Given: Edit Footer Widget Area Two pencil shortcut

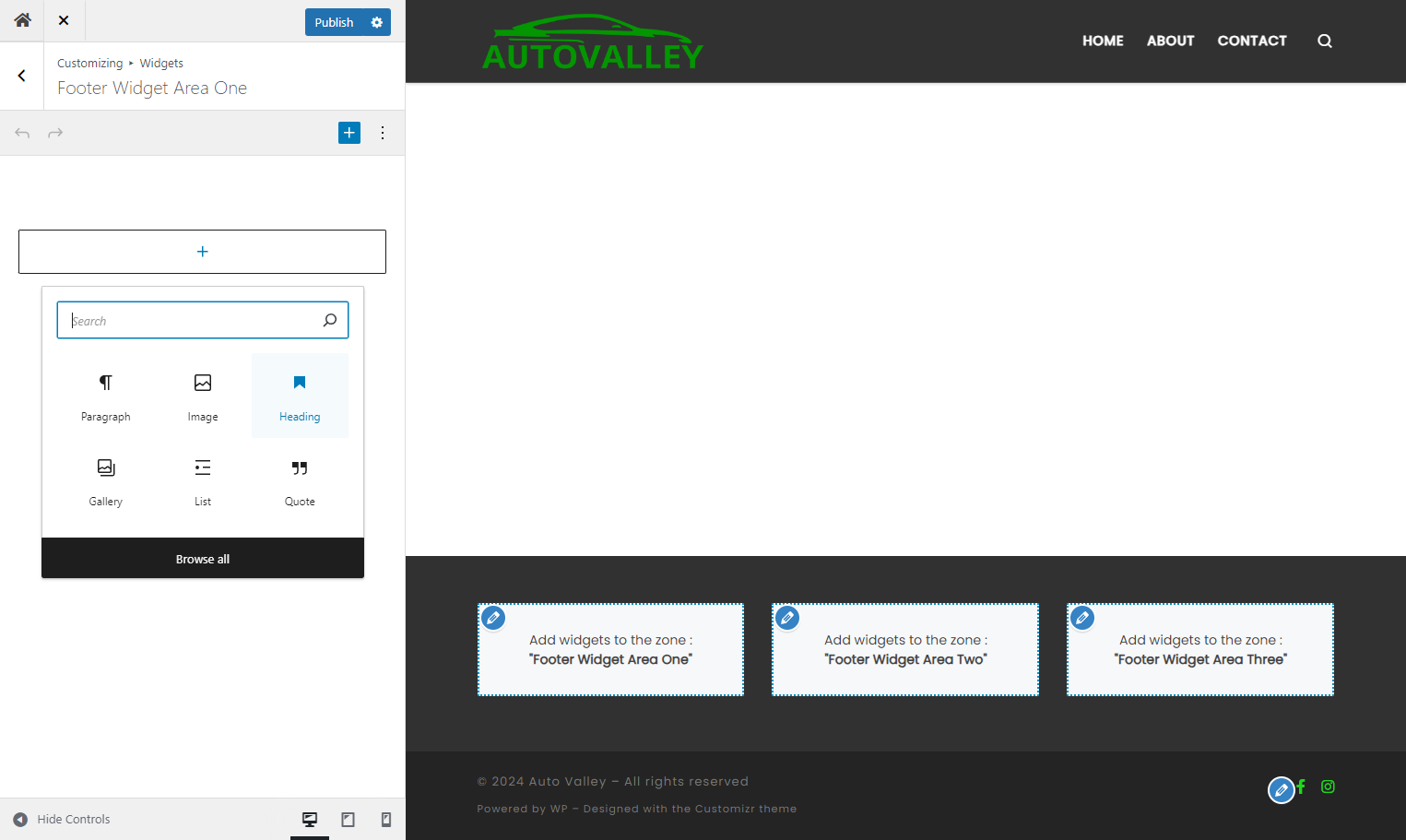Looking at the screenshot, I should (787, 618).
